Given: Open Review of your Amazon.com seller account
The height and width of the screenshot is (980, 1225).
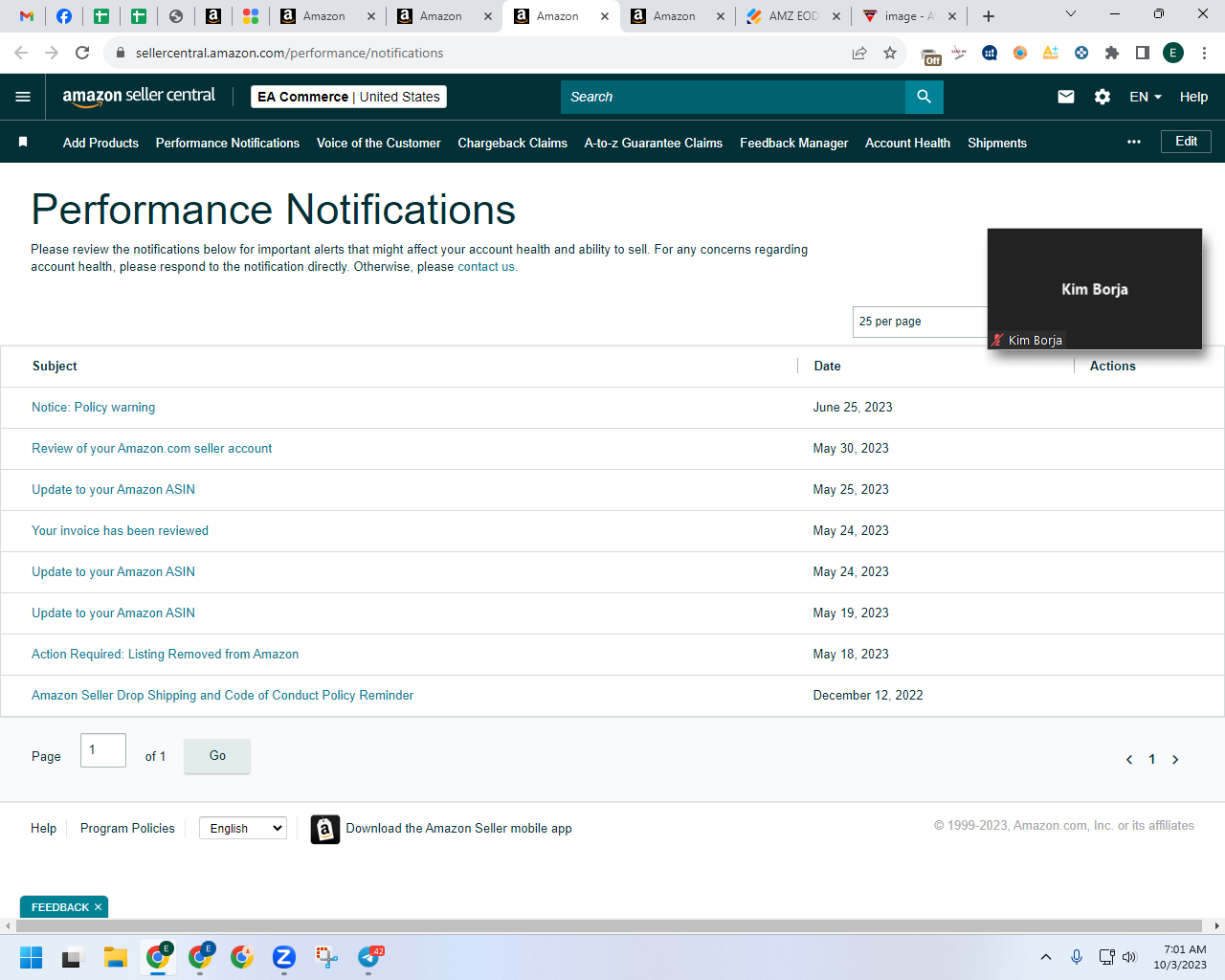Looking at the screenshot, I should 152,449.
